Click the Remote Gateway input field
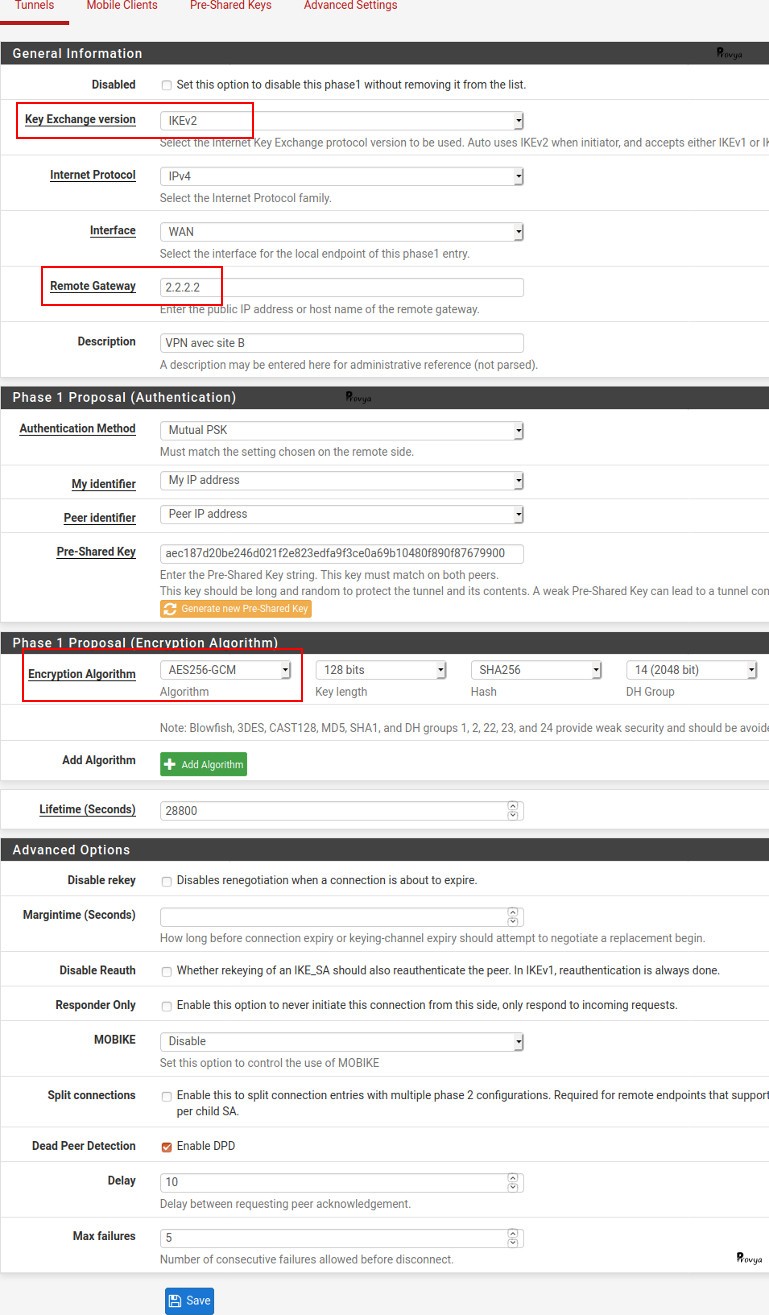Image resolution: width=769 pixels, height=1315 pixels. pos(342,287)
